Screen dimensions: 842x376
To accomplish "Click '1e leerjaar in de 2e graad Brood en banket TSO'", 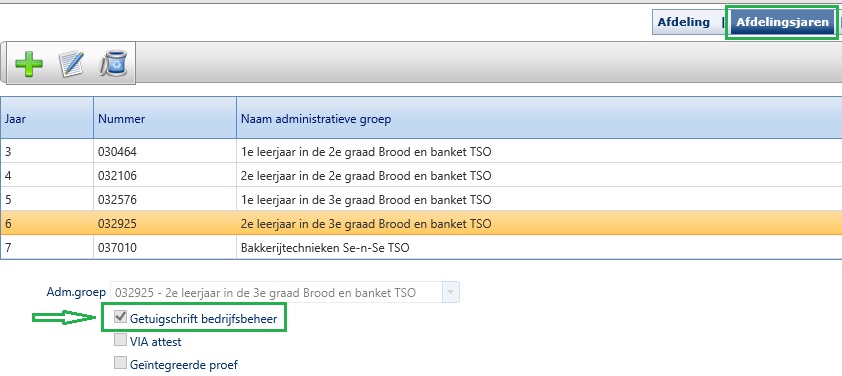I will click(x=366, y=152).
